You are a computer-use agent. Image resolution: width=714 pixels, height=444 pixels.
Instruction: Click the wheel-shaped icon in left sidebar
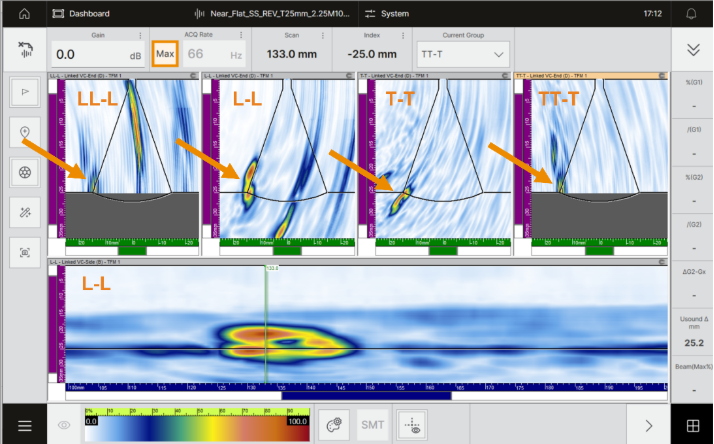(x=24, y=171)
